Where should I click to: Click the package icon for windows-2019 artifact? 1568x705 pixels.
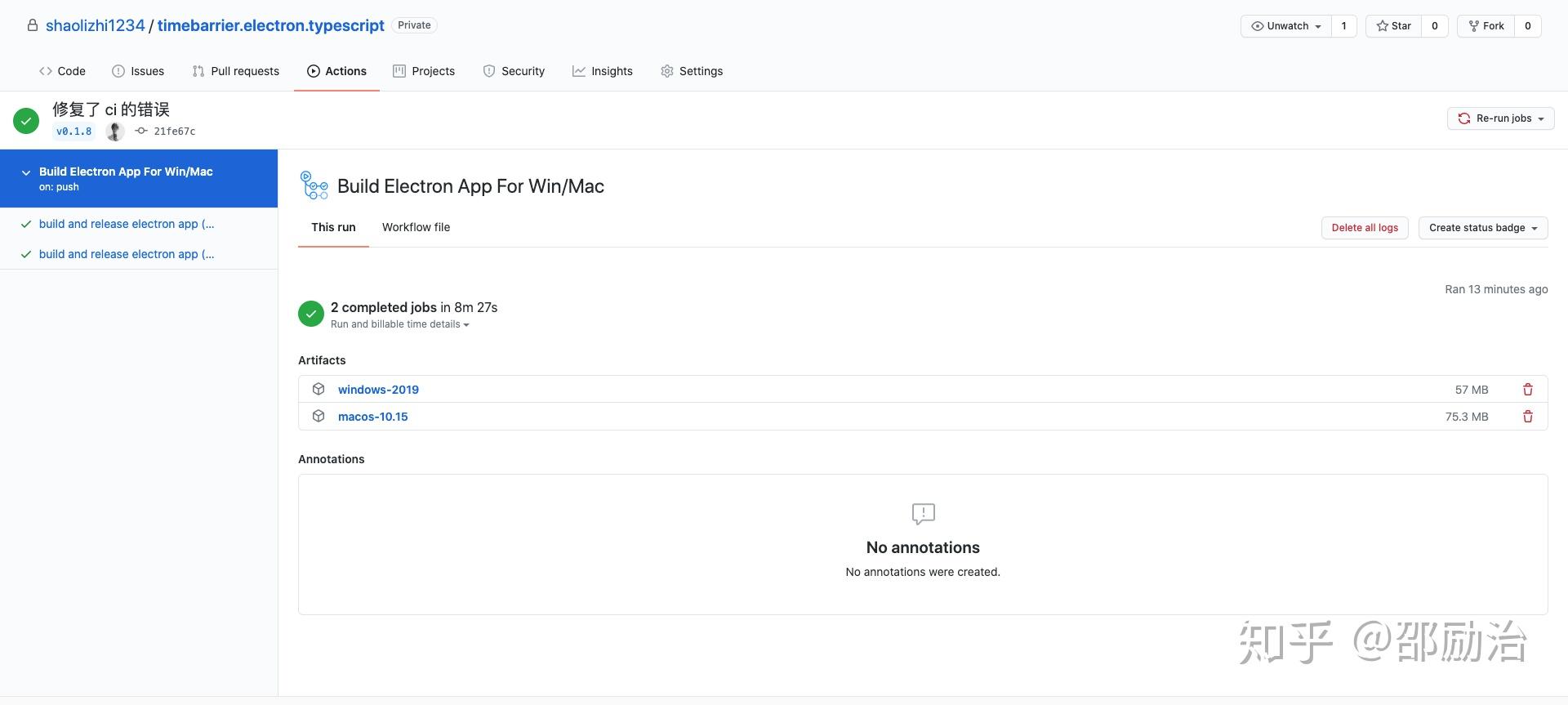[318, 389]
